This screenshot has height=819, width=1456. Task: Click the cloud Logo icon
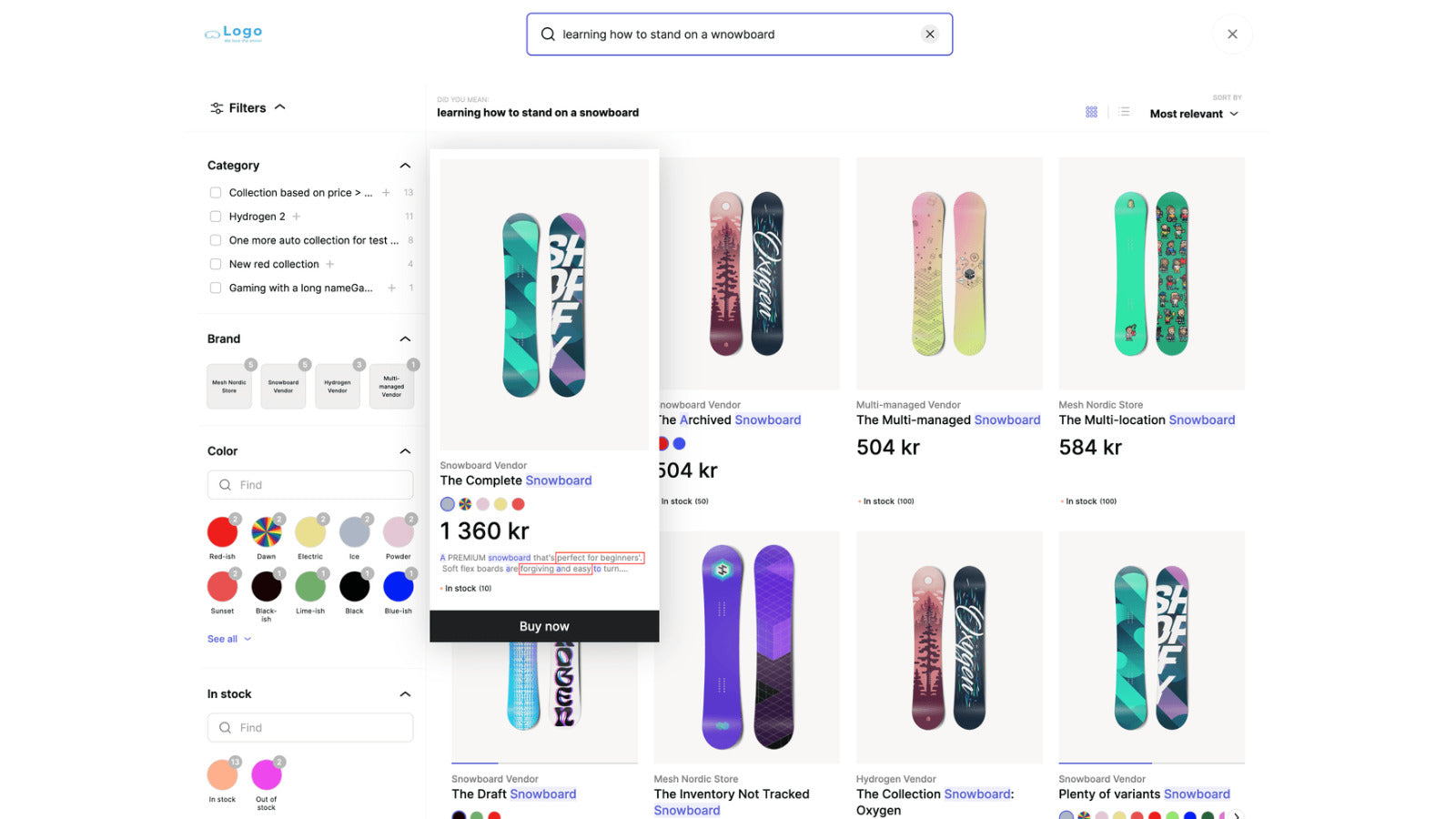coord(211,33)
